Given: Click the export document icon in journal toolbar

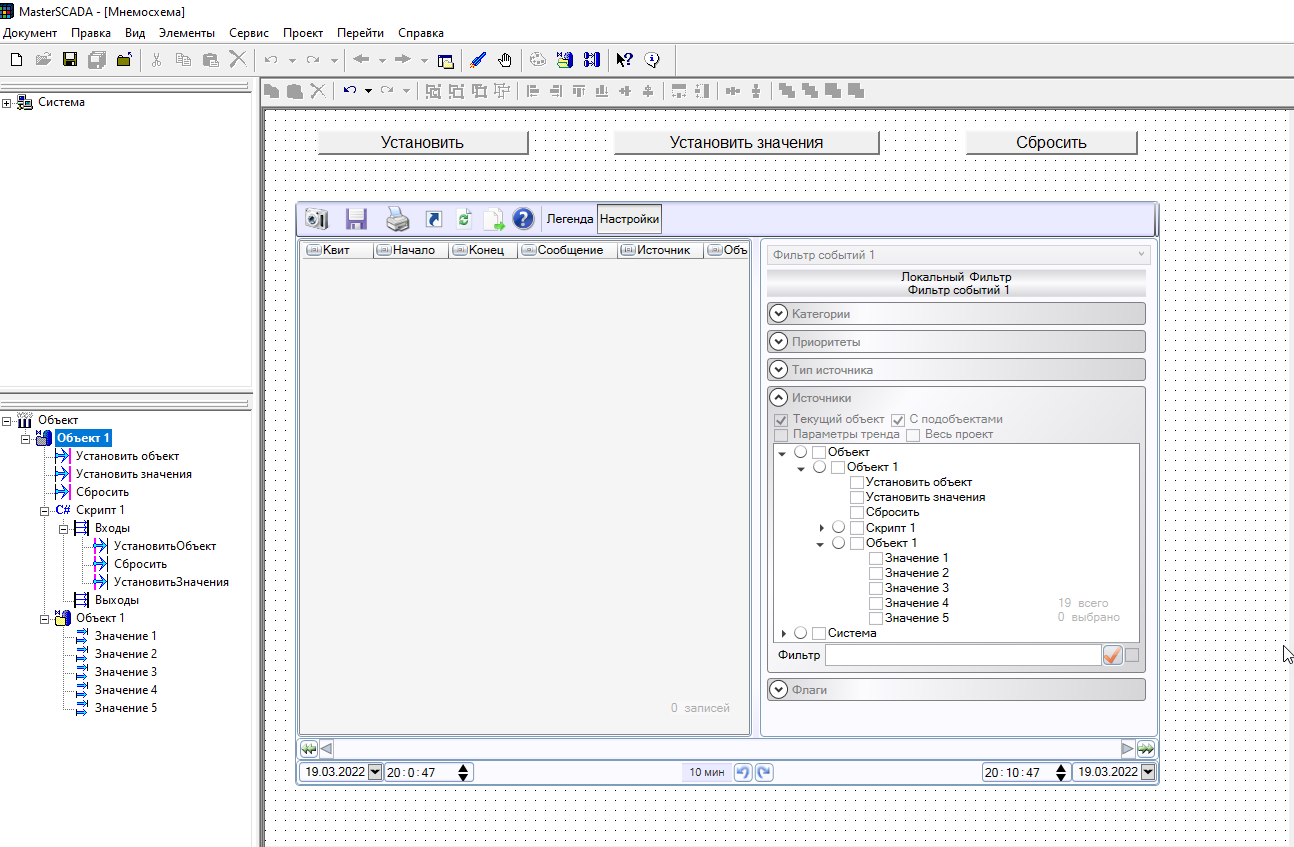Looking at the screenshot, I should [x=494, y=219].
